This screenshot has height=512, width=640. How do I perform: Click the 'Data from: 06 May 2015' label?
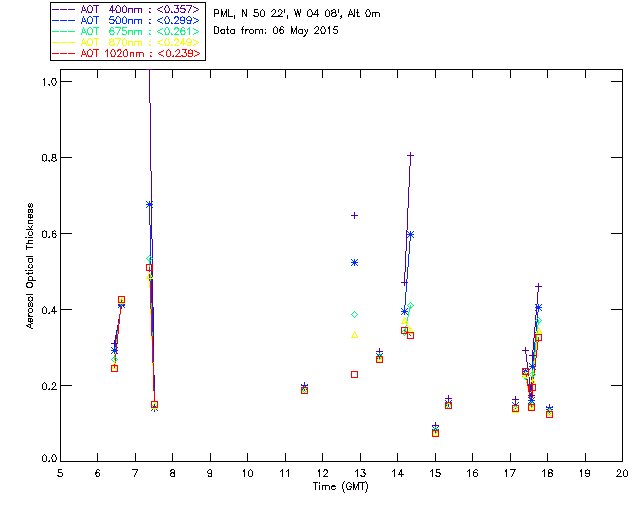pyautogui.click(x=276, y=31)
